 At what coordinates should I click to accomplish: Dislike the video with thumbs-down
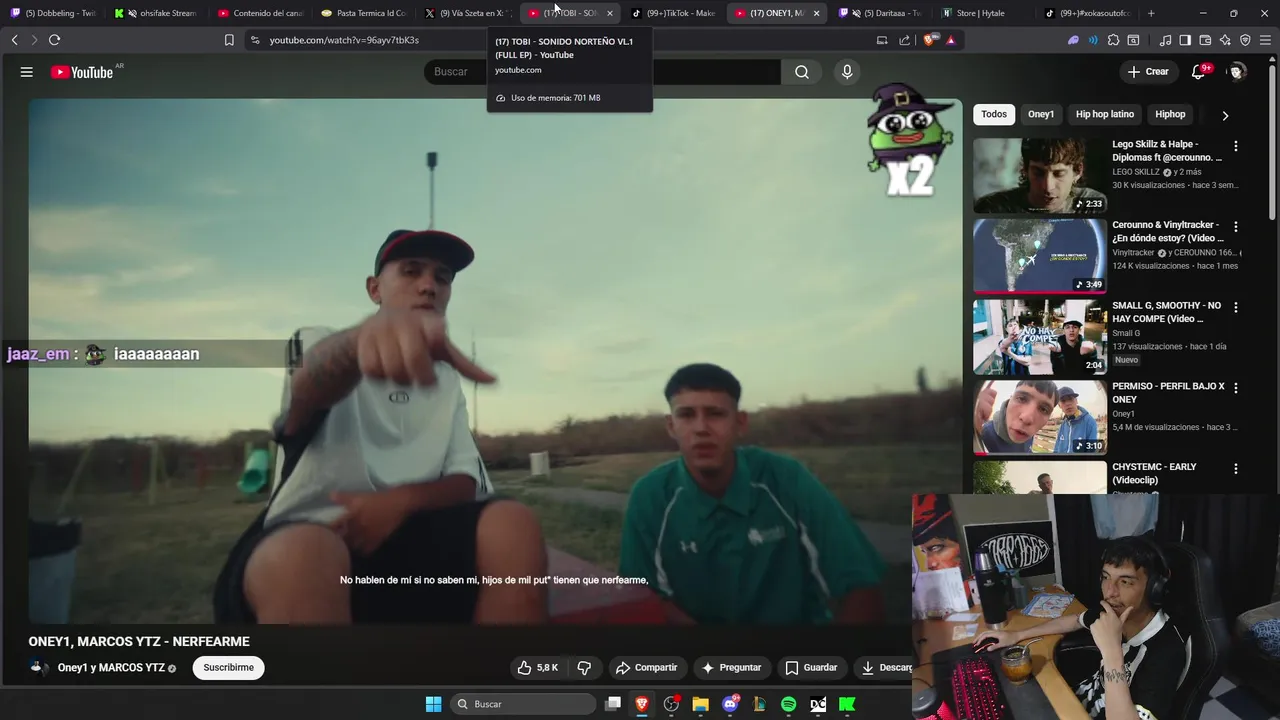click(x=584, y=667)
